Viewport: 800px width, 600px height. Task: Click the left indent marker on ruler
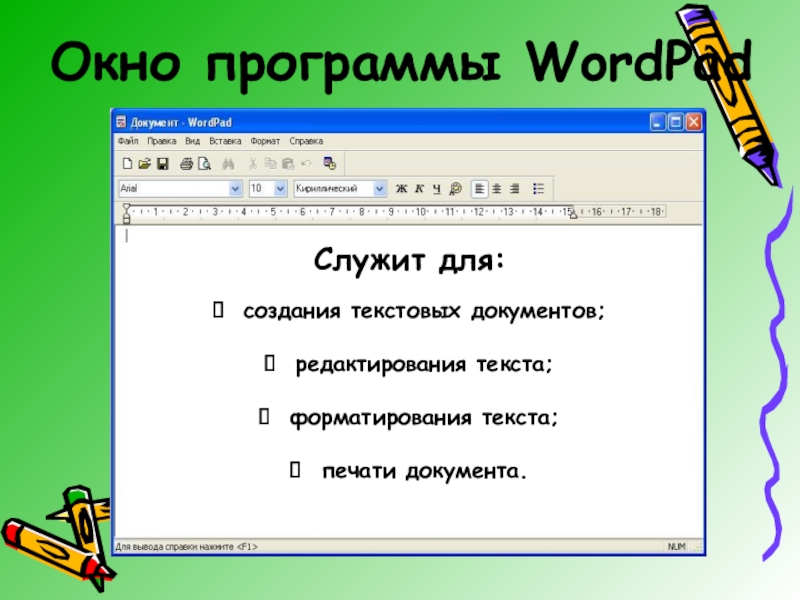(127, 214)
